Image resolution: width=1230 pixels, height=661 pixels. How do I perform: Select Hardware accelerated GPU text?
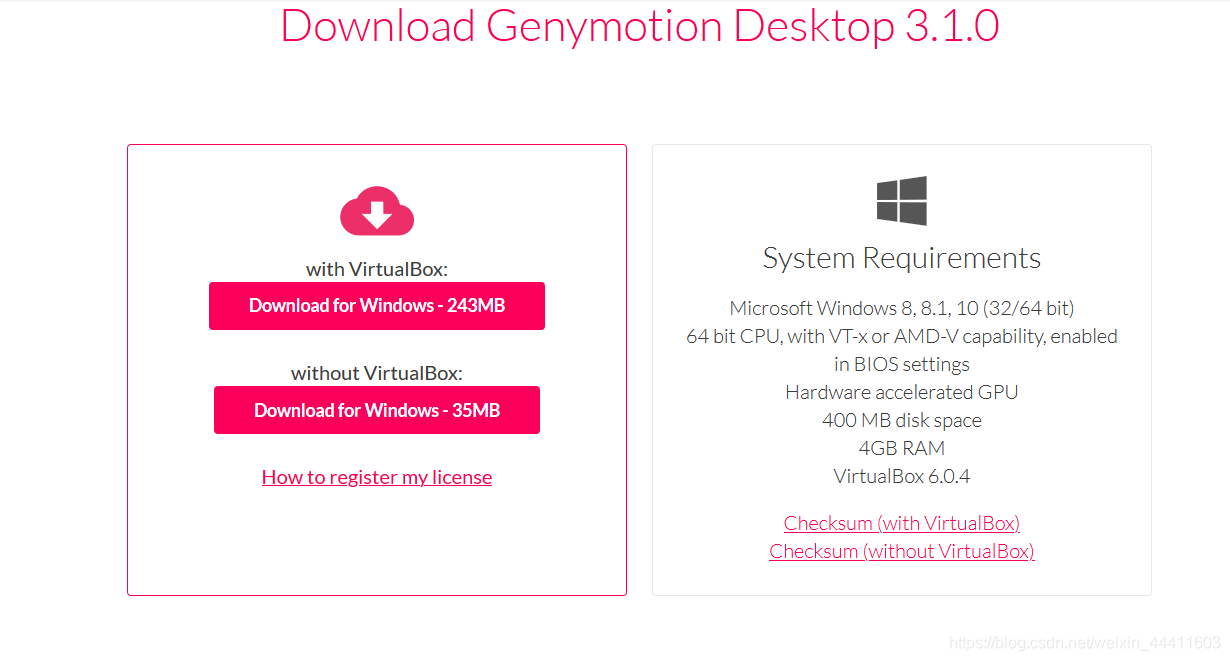[902, 392]
